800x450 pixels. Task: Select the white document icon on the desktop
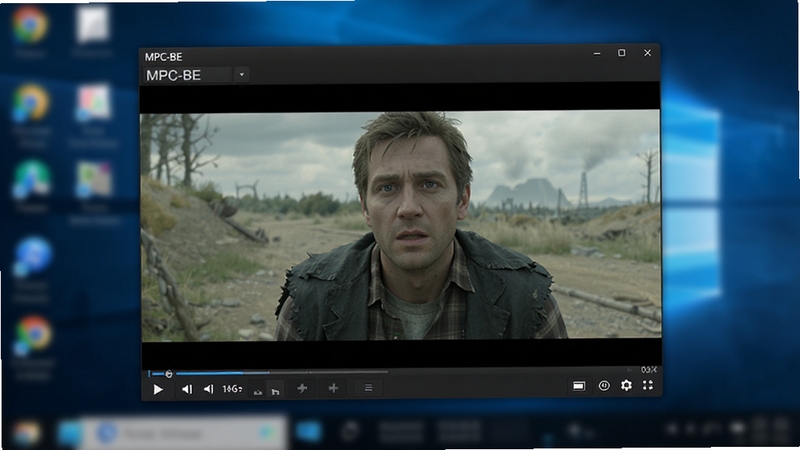coord(92,24)
